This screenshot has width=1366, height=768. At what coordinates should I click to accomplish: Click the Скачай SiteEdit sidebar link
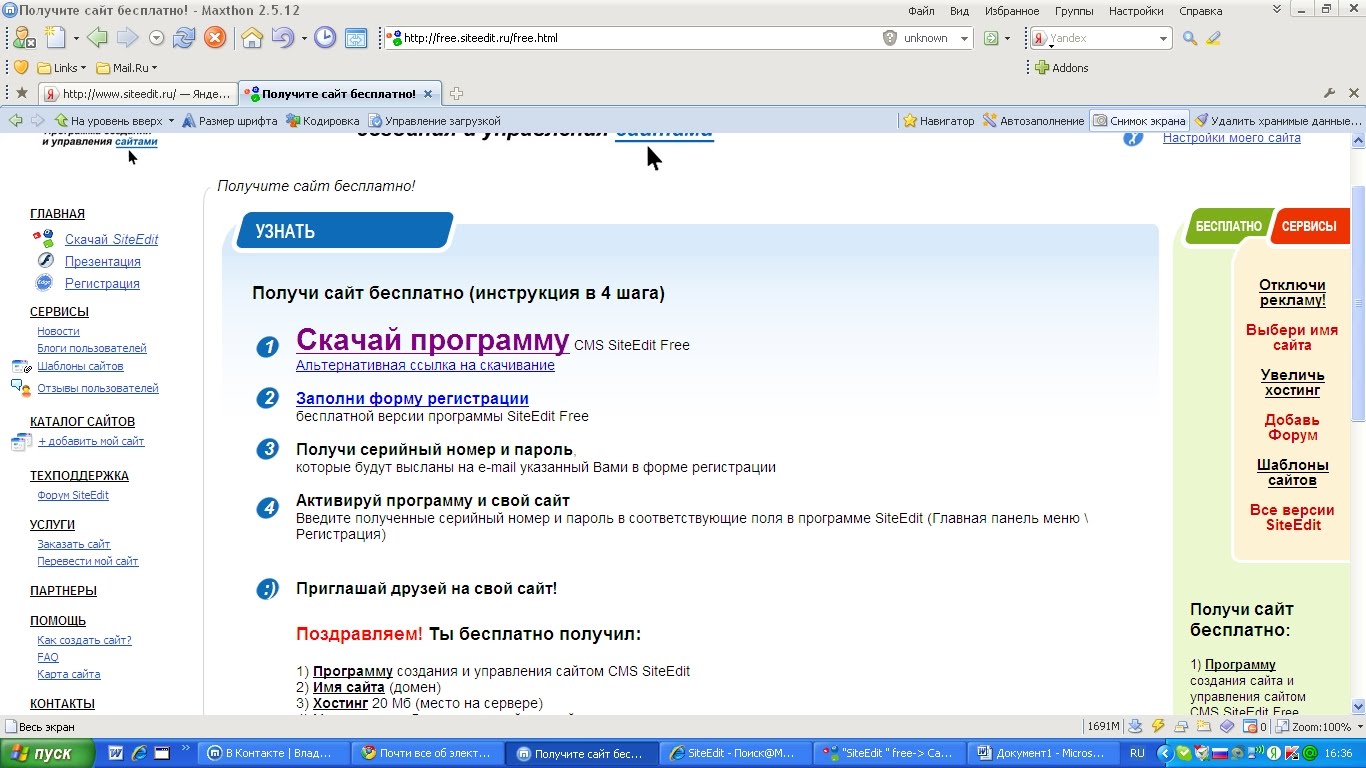pyautogui.click(x=111, y=240)
